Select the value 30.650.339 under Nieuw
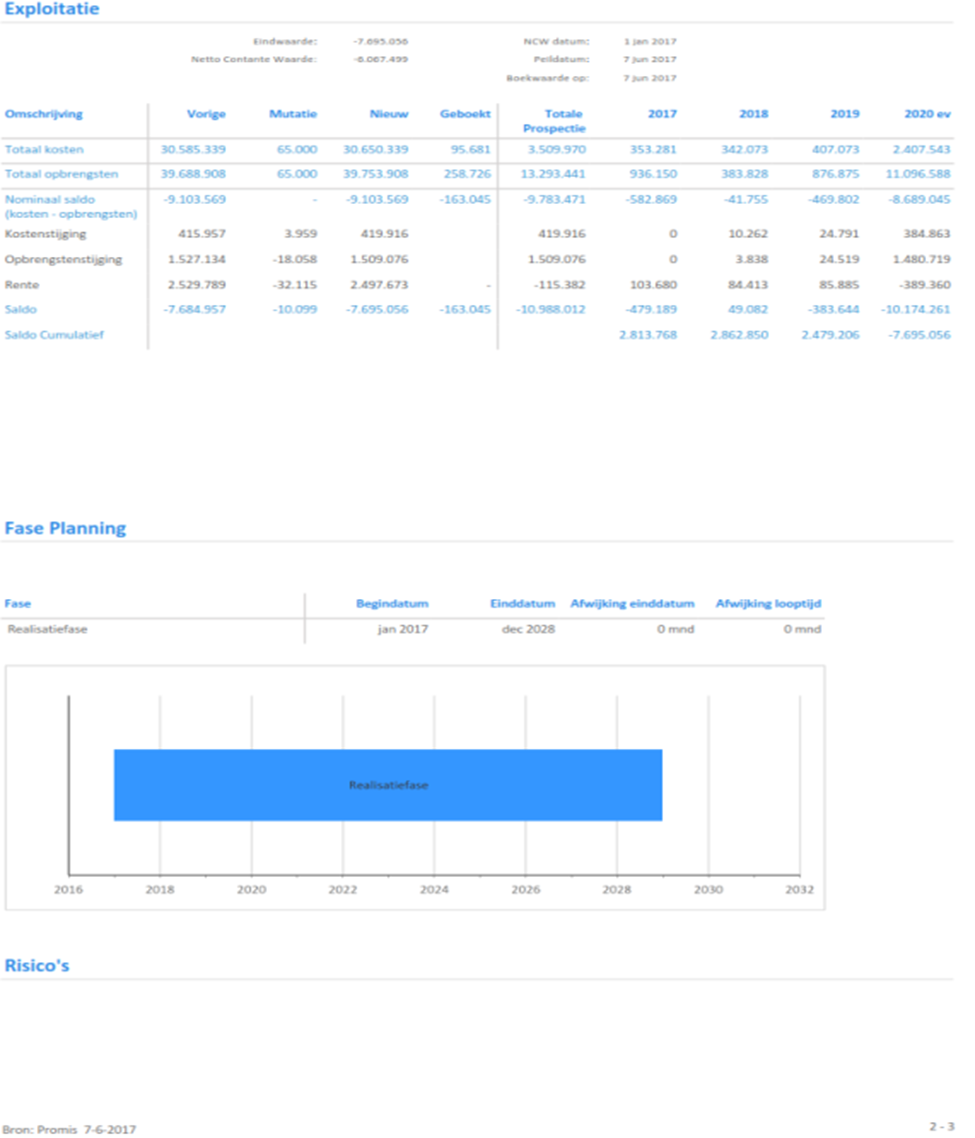This screenshot has height=1138, width=975. tap(375, 150)
